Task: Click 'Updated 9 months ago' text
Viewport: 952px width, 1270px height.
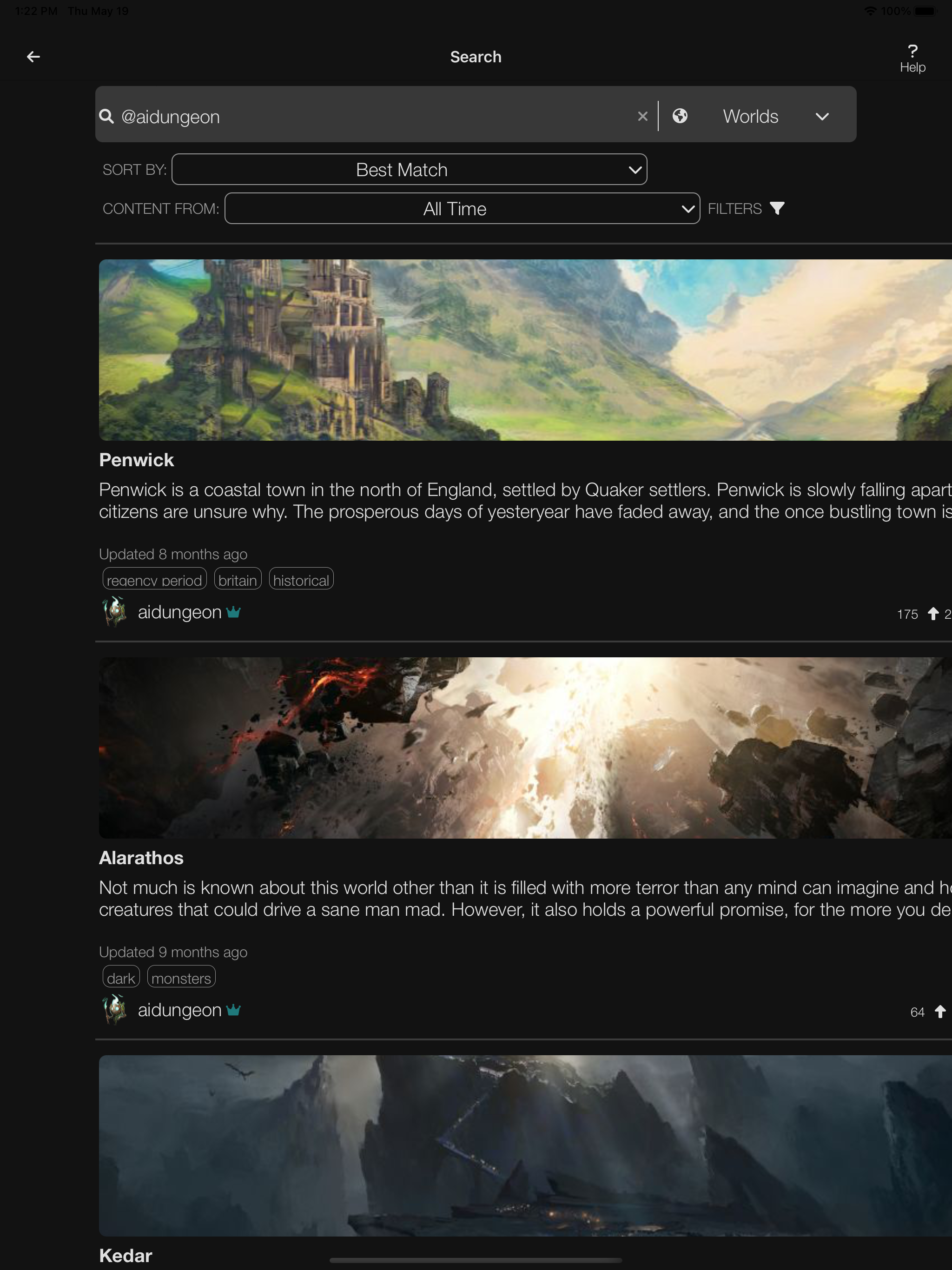Action: pos(173,952)
